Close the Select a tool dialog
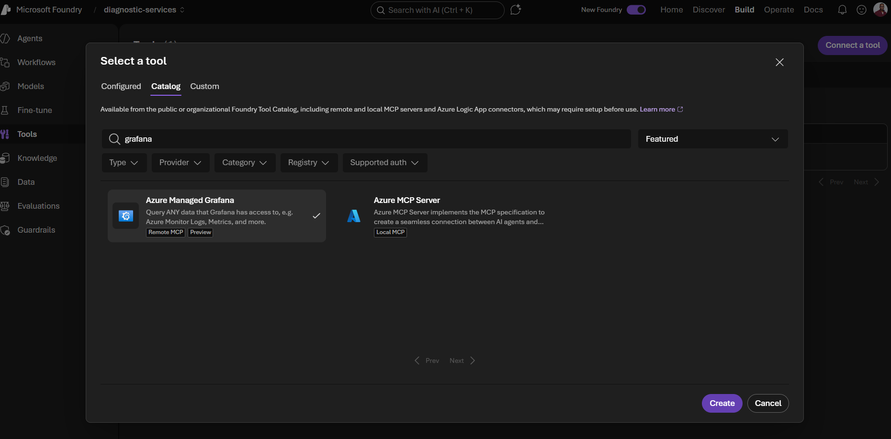891x439 pixels. click(780, 62)
